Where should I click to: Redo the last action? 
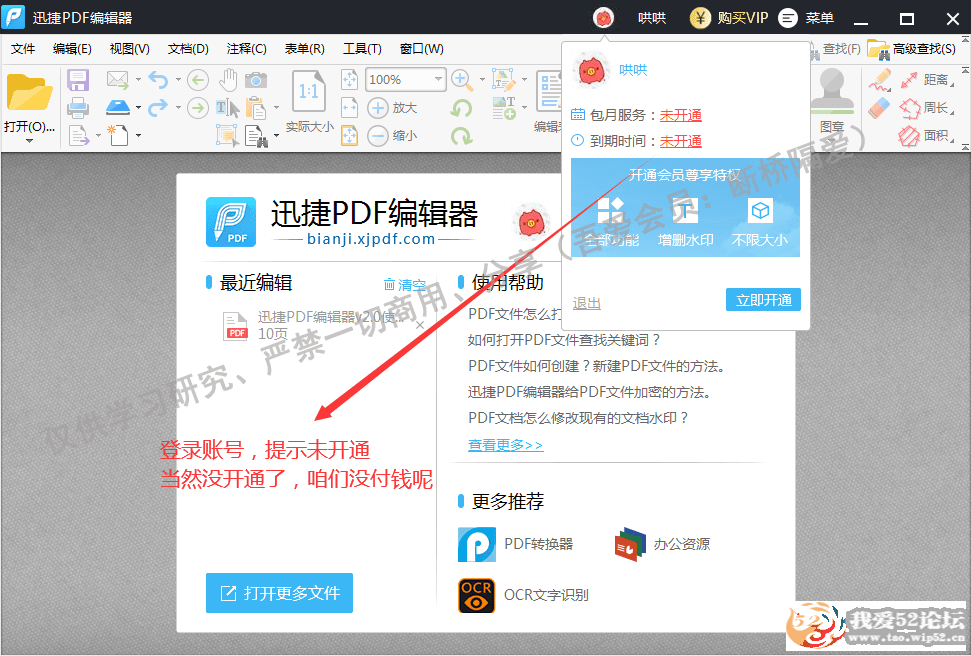click(x=159, y=107)
